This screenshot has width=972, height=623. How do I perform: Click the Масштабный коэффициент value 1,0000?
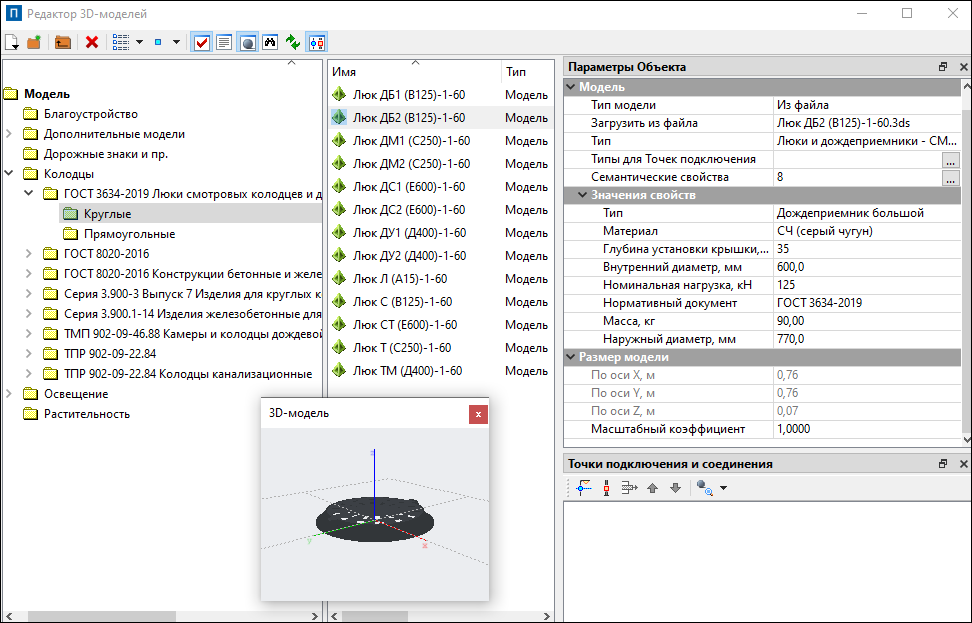click(x=867, y=429)
